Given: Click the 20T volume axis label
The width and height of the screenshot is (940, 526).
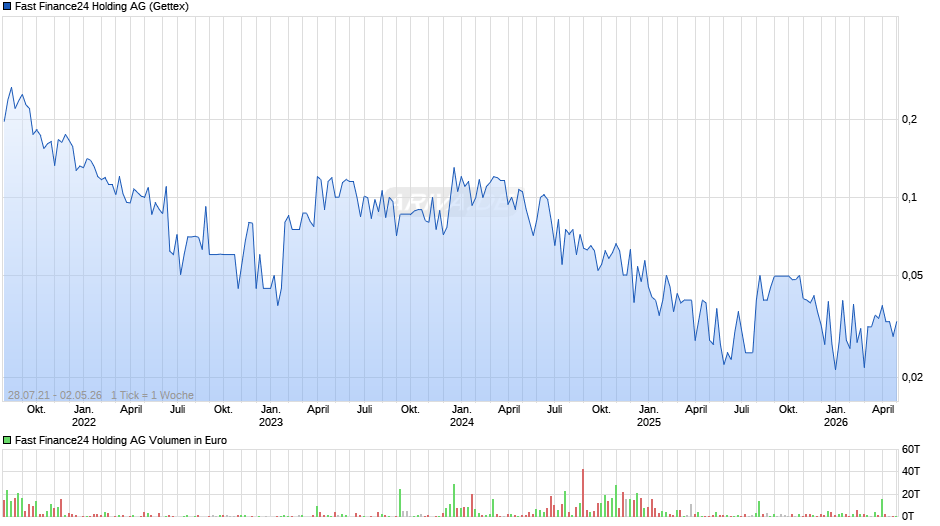Looking at the screenshot, I should [911, 494].
